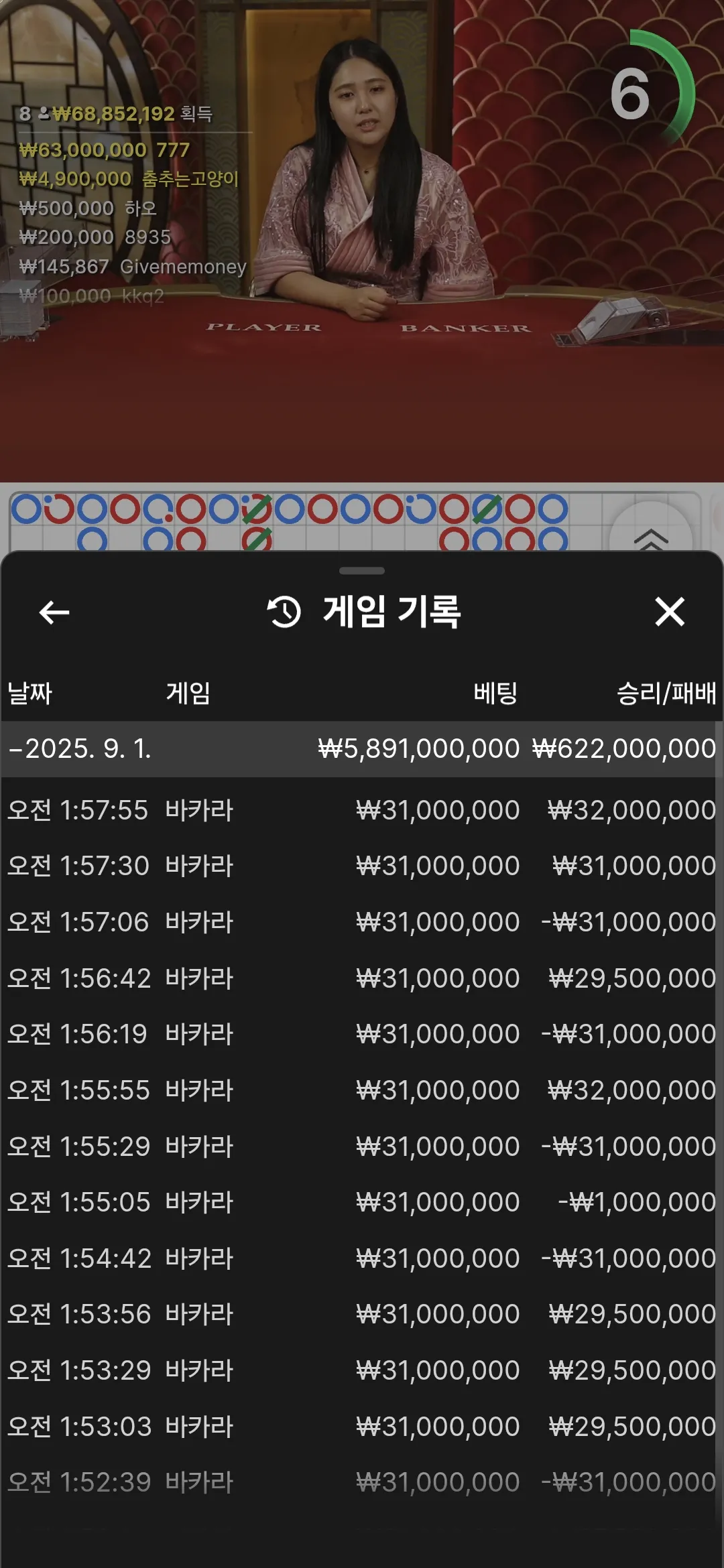Expand the roadmap with double chevron button
Image resolution: width=724 pixels, height=1568 pixels.
pyautogui.click(x=651, y=537)
